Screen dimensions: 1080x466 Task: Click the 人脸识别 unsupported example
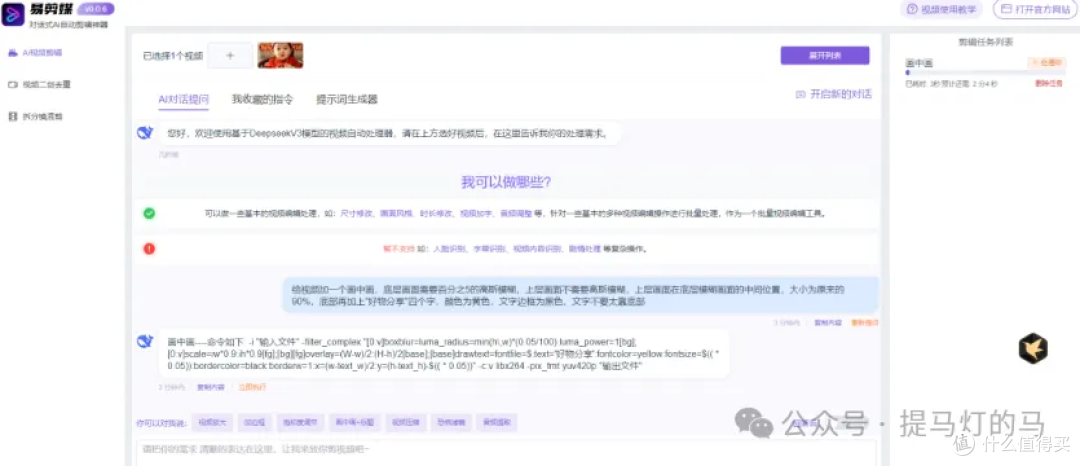click(450, 248)
